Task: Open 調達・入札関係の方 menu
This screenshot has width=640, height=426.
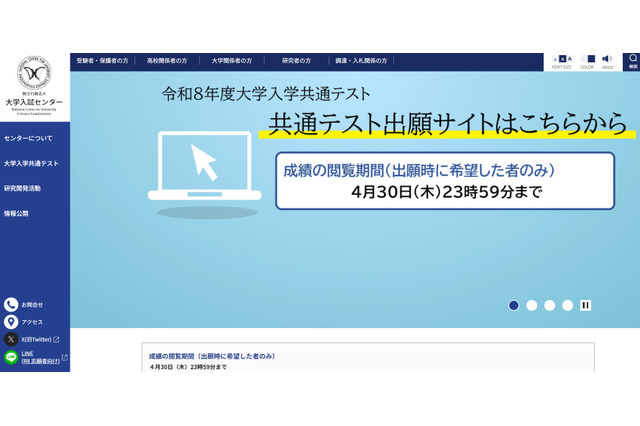Action: pos(361,60)
